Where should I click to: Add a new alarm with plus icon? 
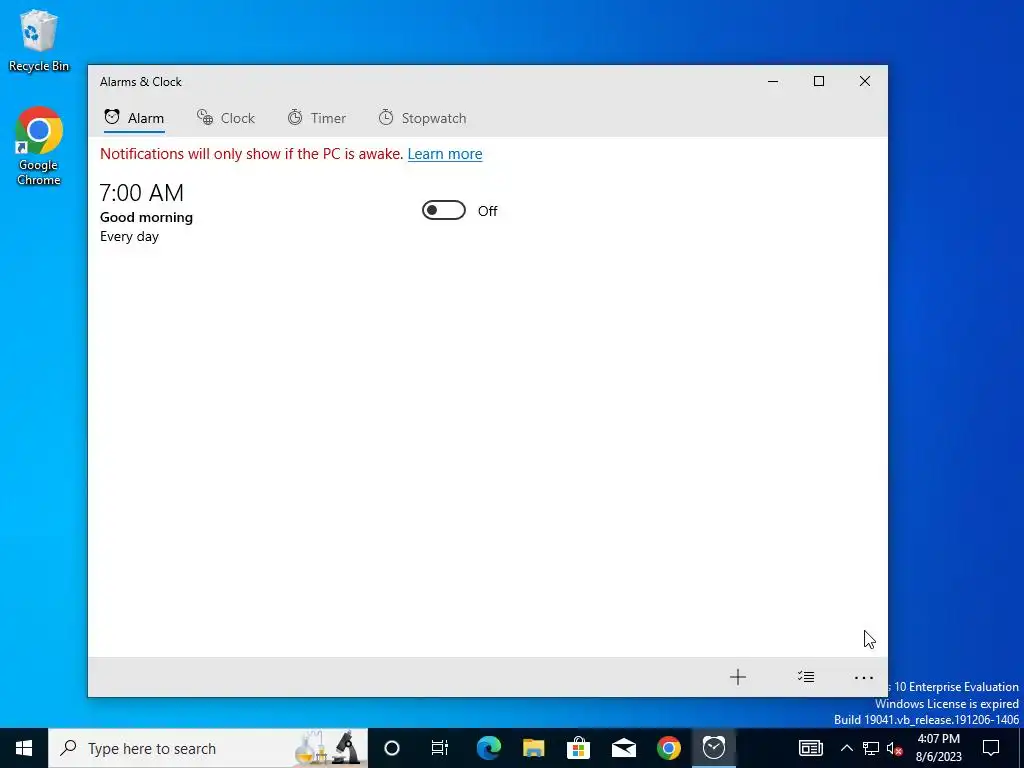(x=737, y=677)
